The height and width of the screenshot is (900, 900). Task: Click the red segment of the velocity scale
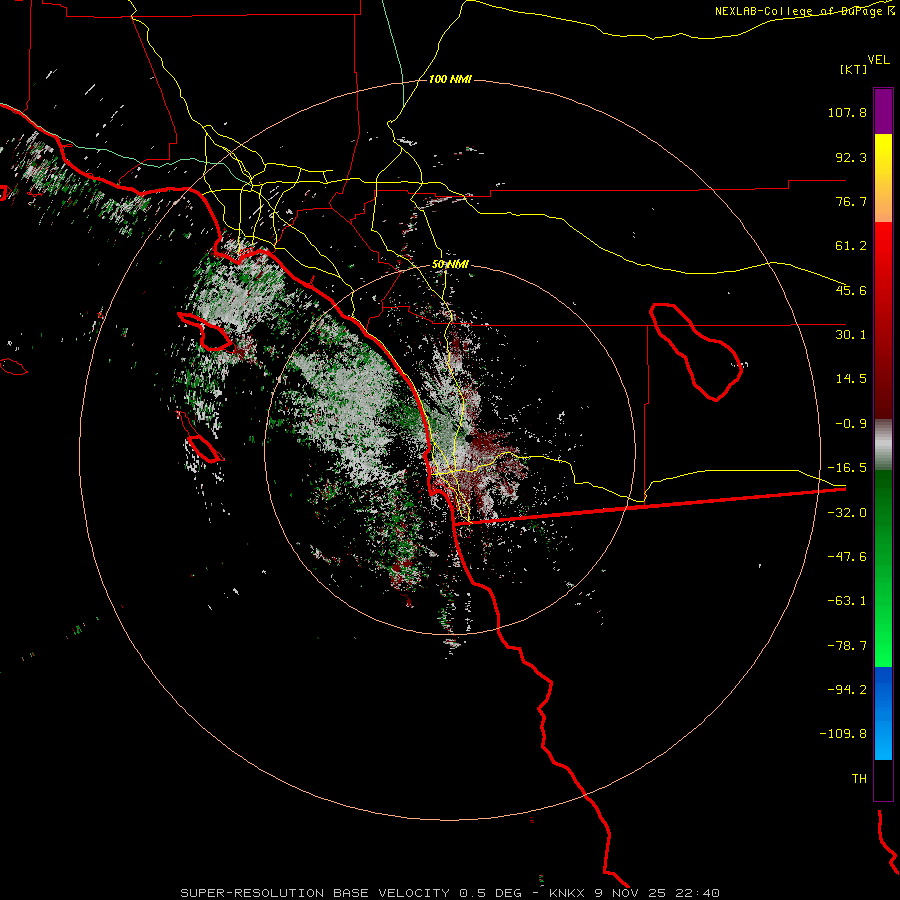883,320
